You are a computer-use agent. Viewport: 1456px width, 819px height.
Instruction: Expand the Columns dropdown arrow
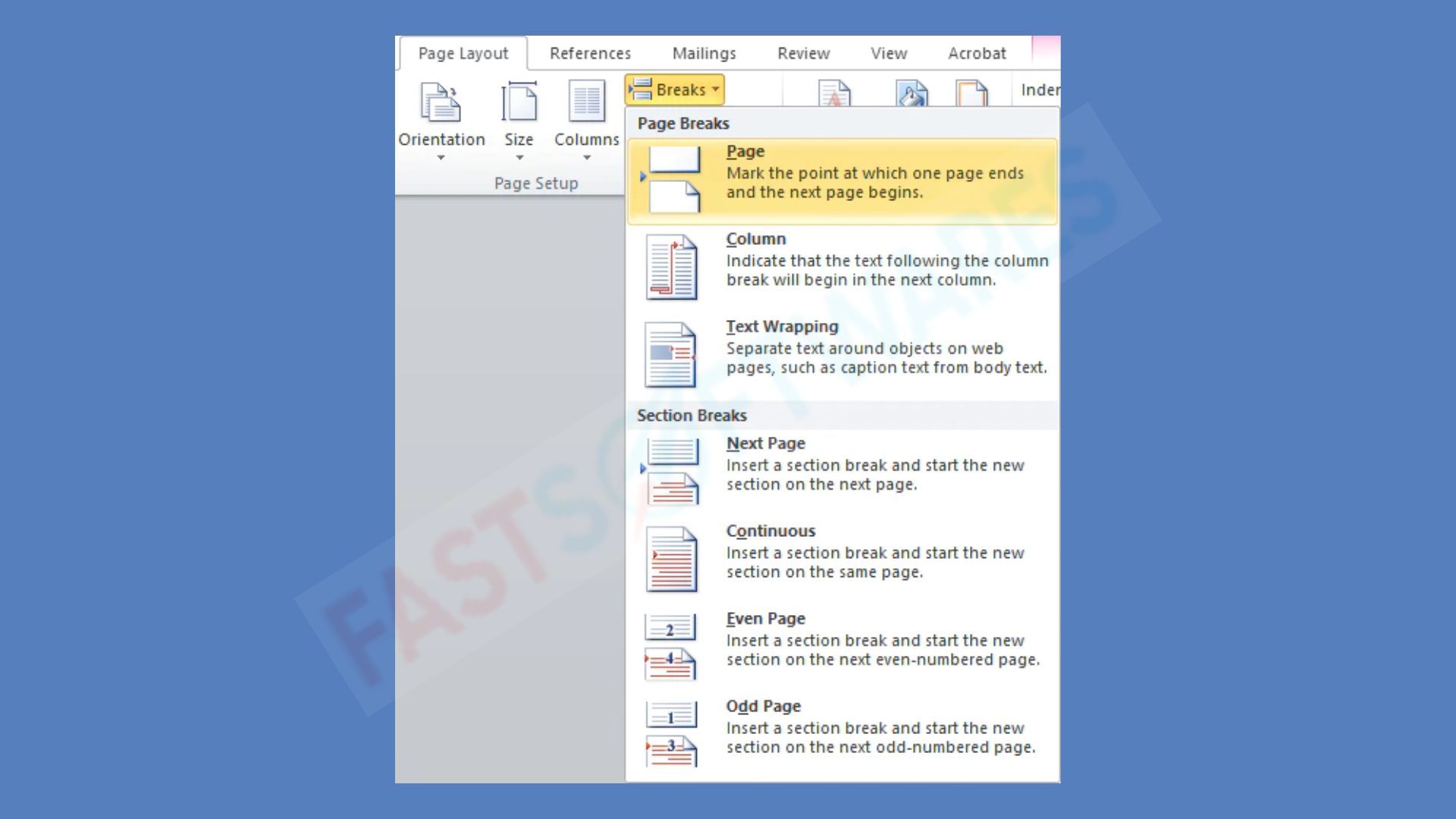(586, 158)
